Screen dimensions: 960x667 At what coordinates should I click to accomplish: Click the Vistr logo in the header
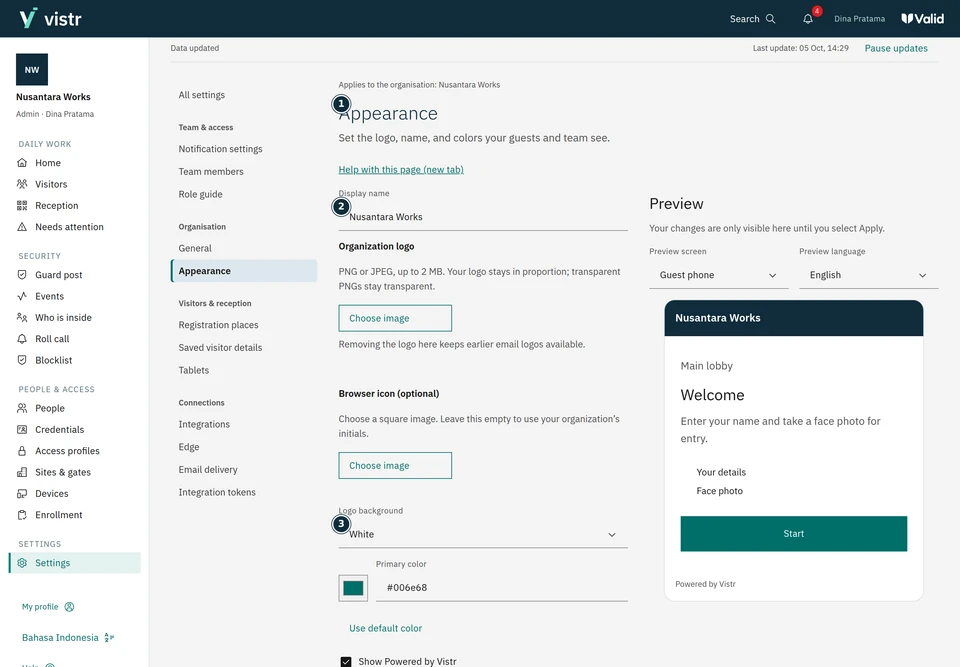coord(50,18)
